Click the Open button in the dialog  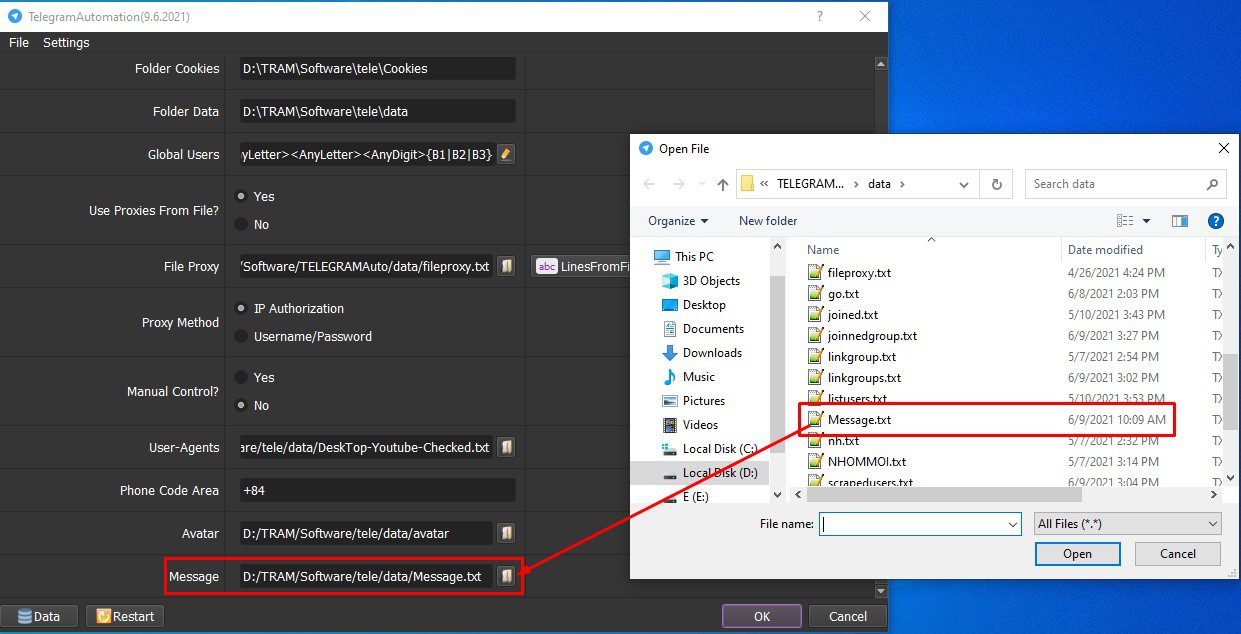click(x=1077, y=554)
